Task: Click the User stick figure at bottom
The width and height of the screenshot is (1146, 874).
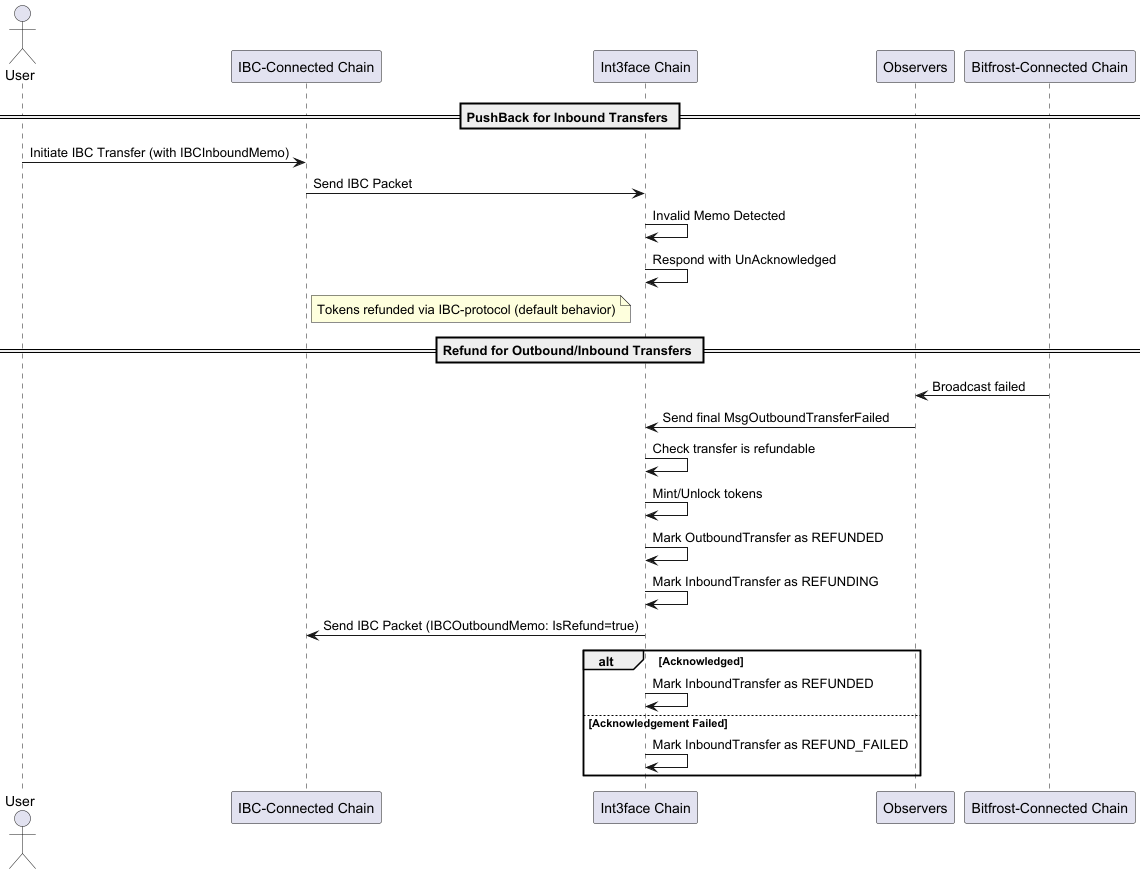Action: point(21,840)
